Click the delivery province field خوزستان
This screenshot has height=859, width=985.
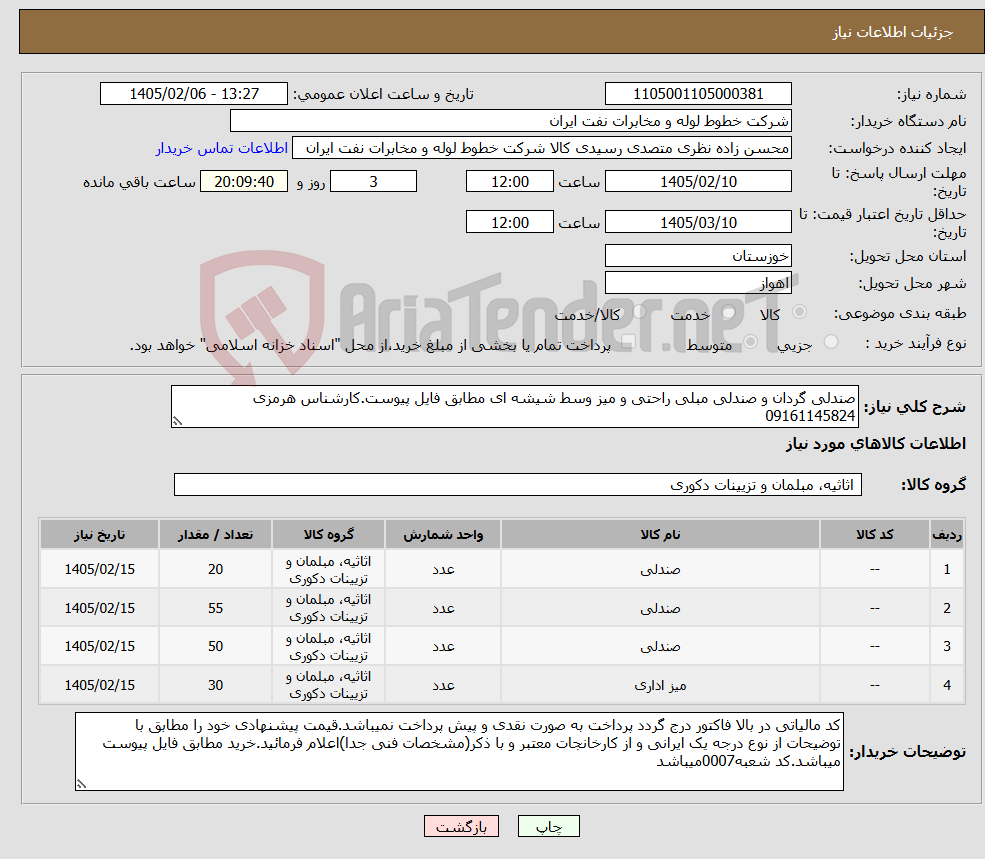698,256
